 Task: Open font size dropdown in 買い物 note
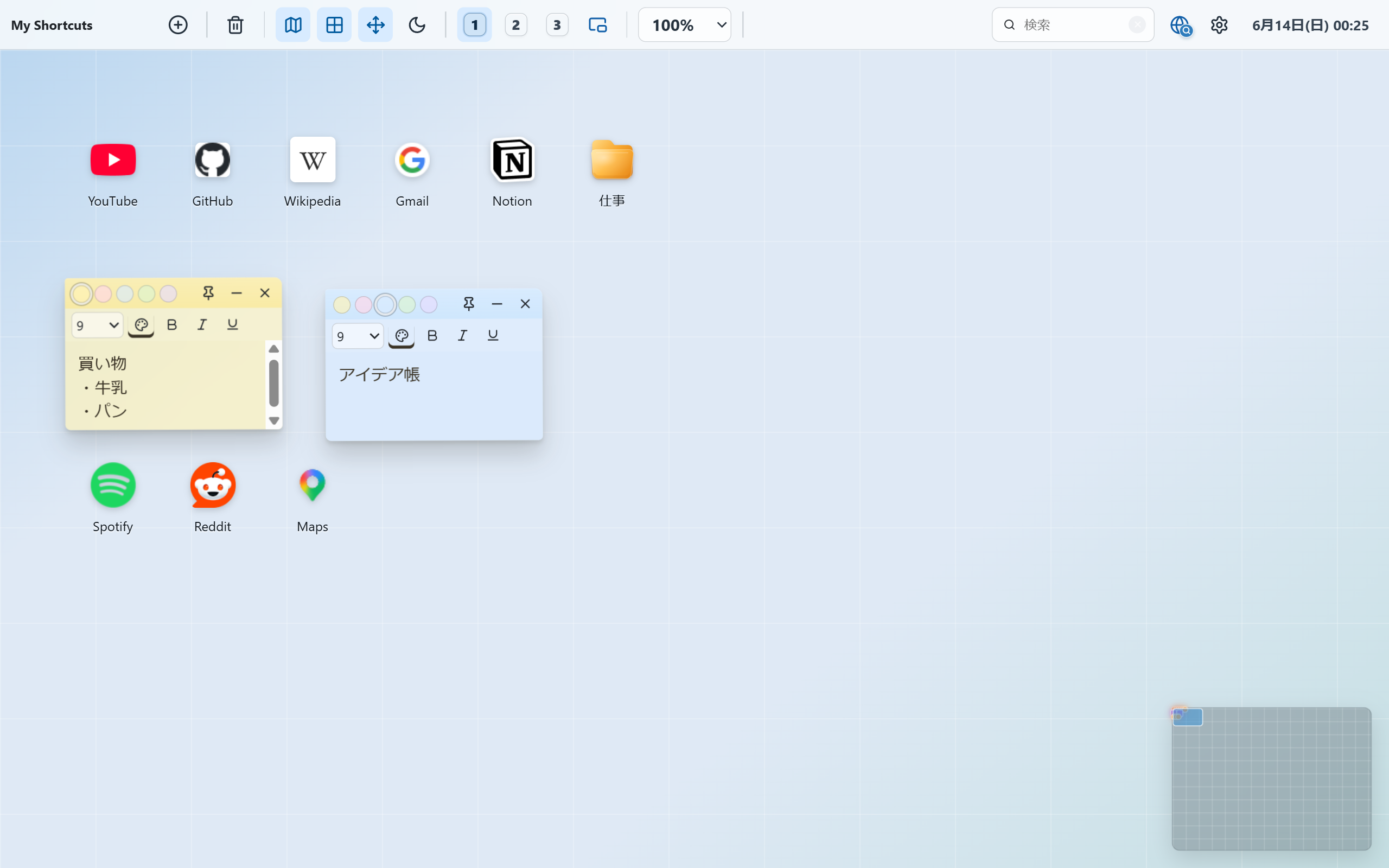[x=97, y=325]
